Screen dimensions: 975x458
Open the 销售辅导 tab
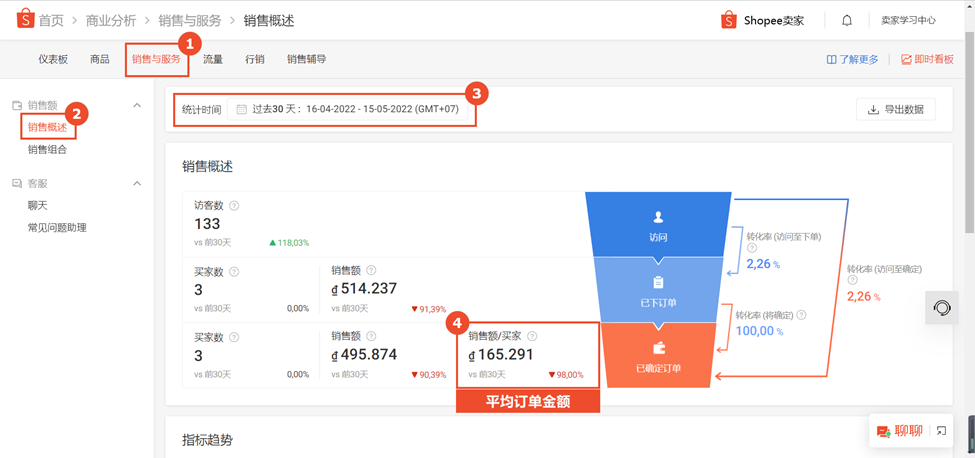[307, 60]
